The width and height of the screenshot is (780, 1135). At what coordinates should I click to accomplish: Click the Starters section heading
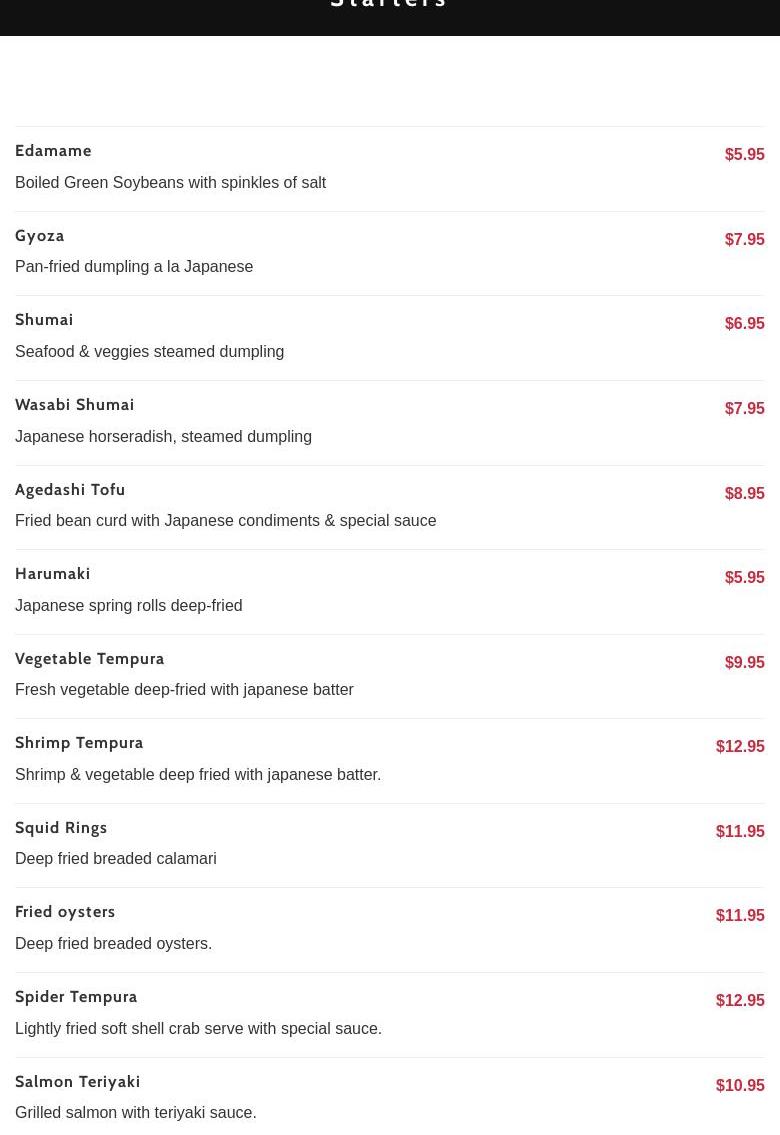click(x=389, y=5)
